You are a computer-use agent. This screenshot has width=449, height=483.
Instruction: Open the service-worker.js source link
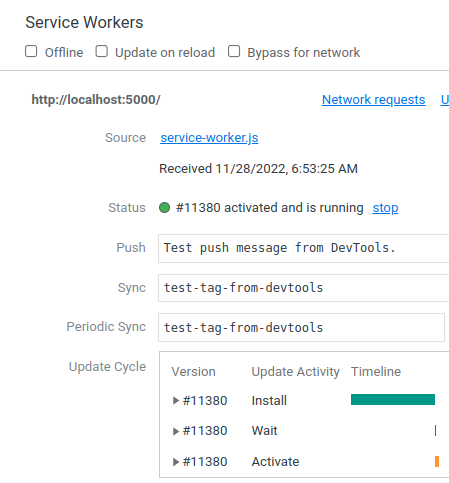(209, 138)
